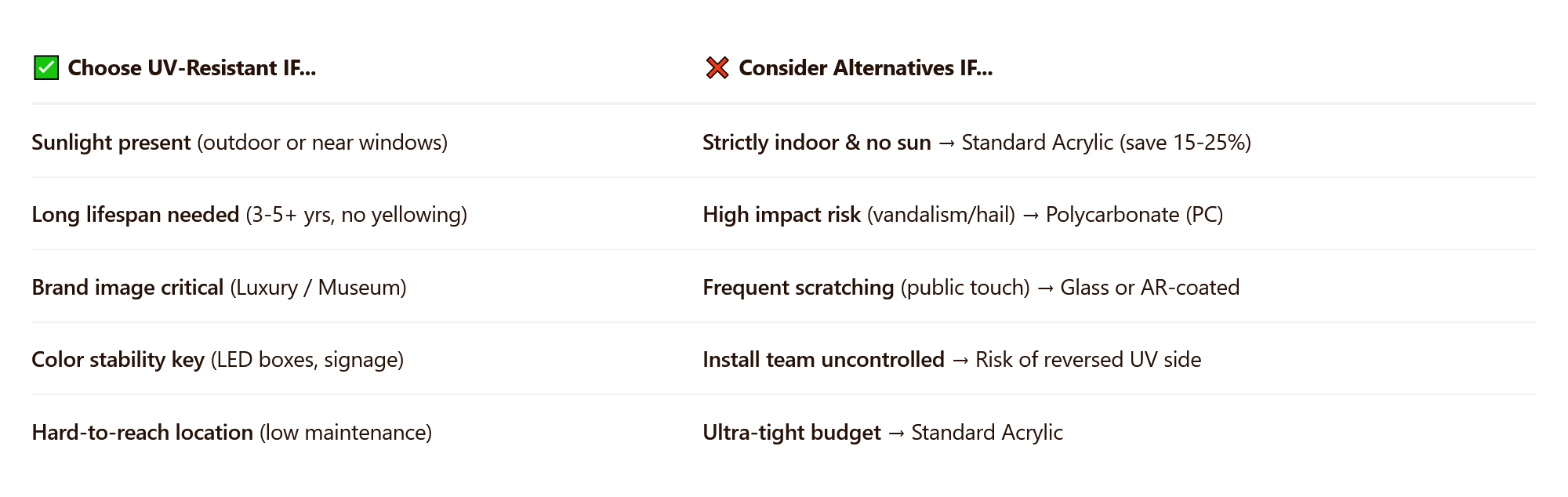Click 'High impact risk' text
Viewport: 1568px width, 497px height.
tap(782, 215)
